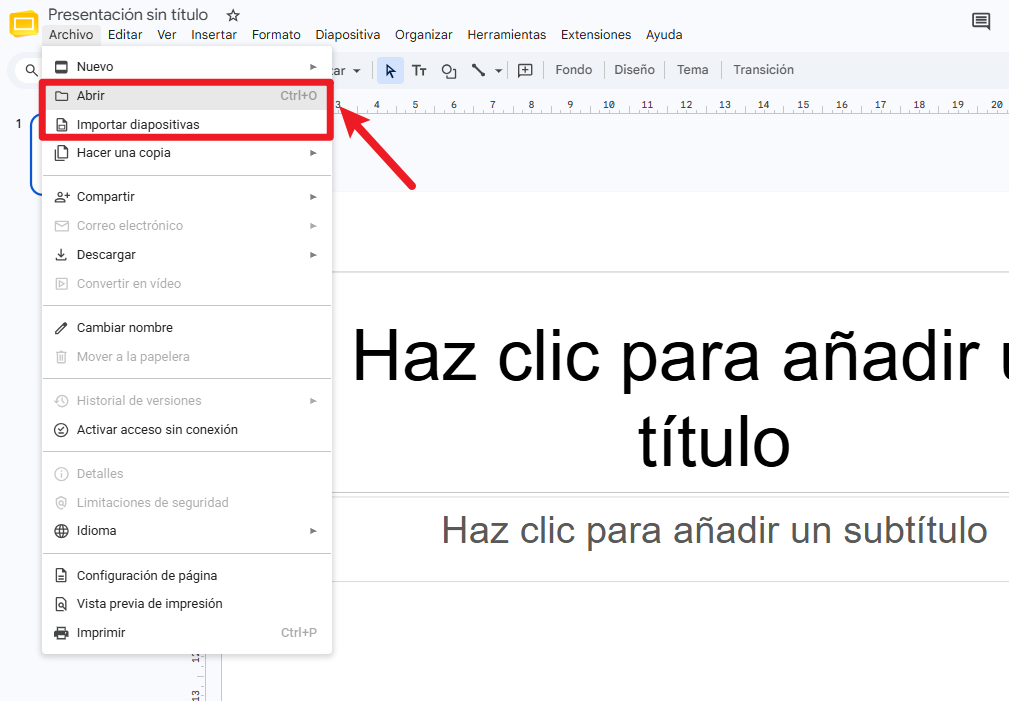The image size is (1009, 701).
Task: Click the Vista previa de impresión icon
Action: pos(61,604)
